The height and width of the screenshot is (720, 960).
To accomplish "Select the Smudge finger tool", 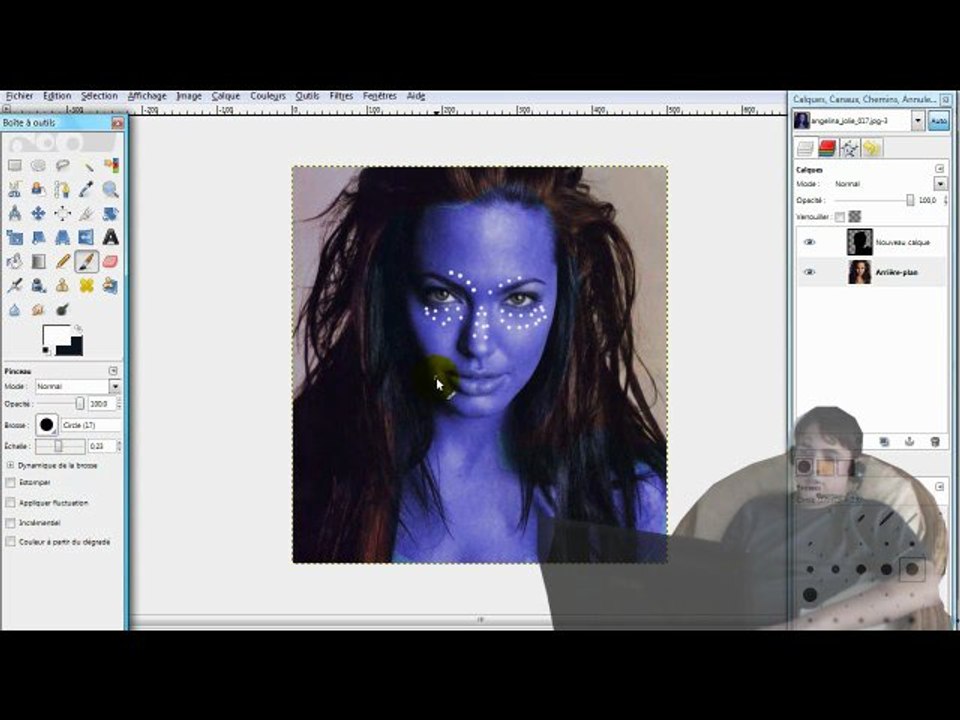I will point(39,310).
